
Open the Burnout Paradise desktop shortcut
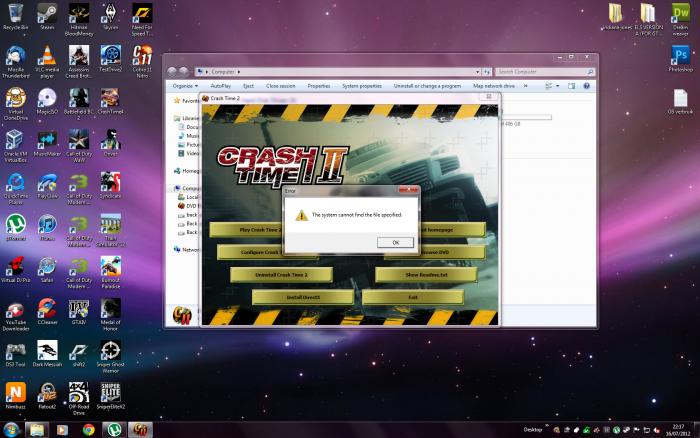click(110, 273)
